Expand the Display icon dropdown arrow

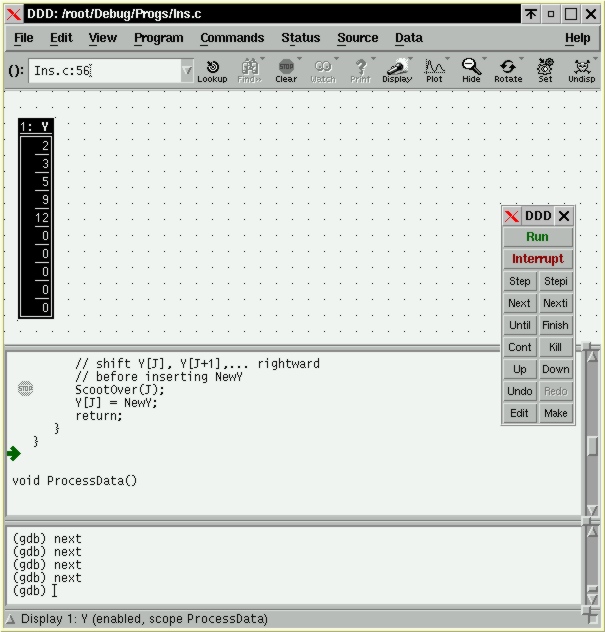tap(410, 59)
